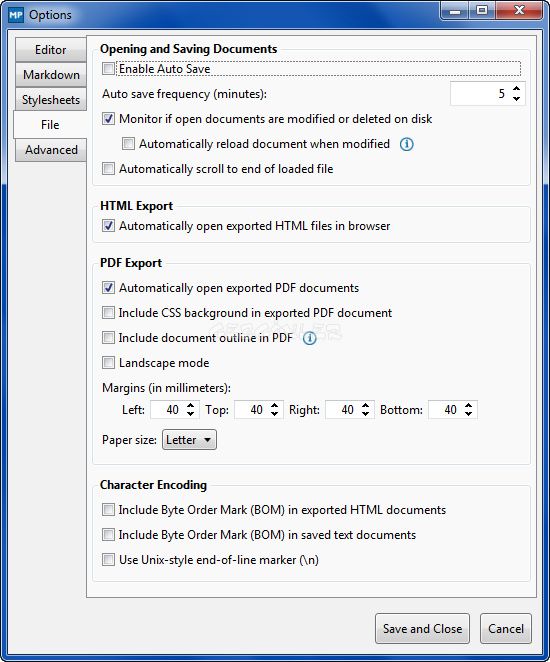The height and width of the screenshot is (662, 550).
Task: Open the Paper size Letter dropdown
Action: pos(190,440)
